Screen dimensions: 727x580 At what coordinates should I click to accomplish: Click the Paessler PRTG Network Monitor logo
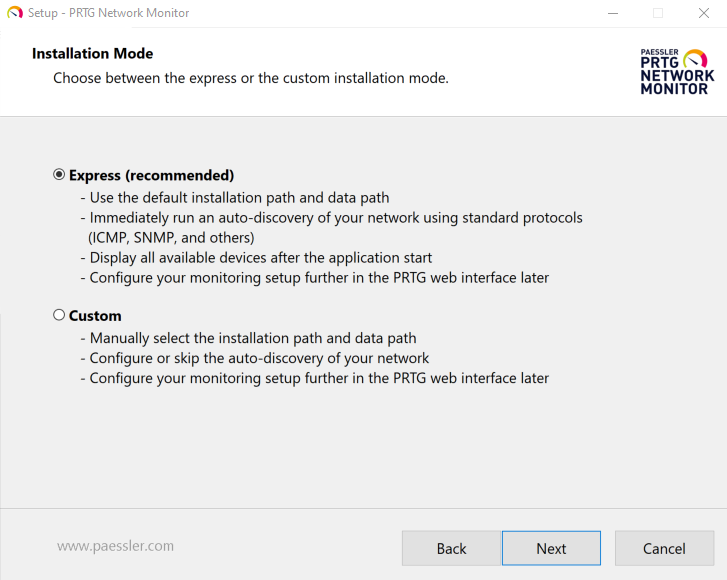pyautogui.click(x=677, y=71)
